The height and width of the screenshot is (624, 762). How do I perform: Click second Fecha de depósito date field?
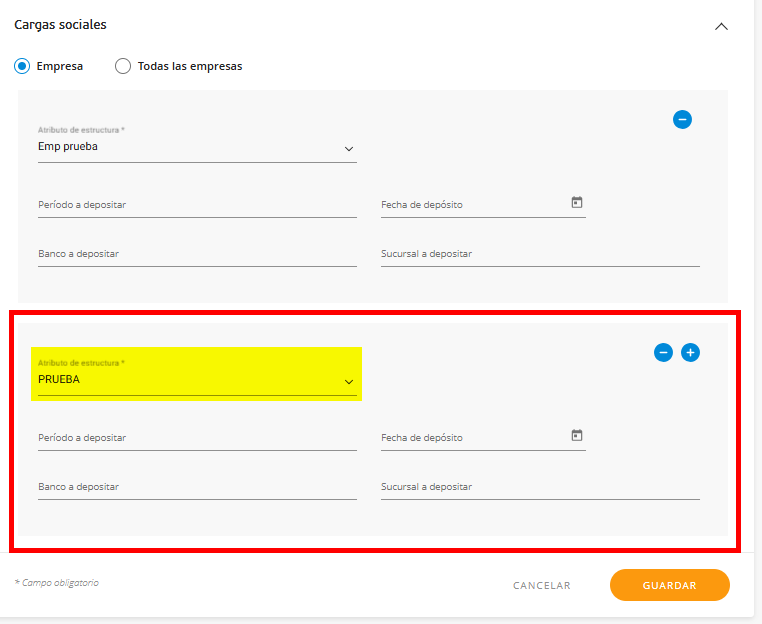(x=470, y=438)
